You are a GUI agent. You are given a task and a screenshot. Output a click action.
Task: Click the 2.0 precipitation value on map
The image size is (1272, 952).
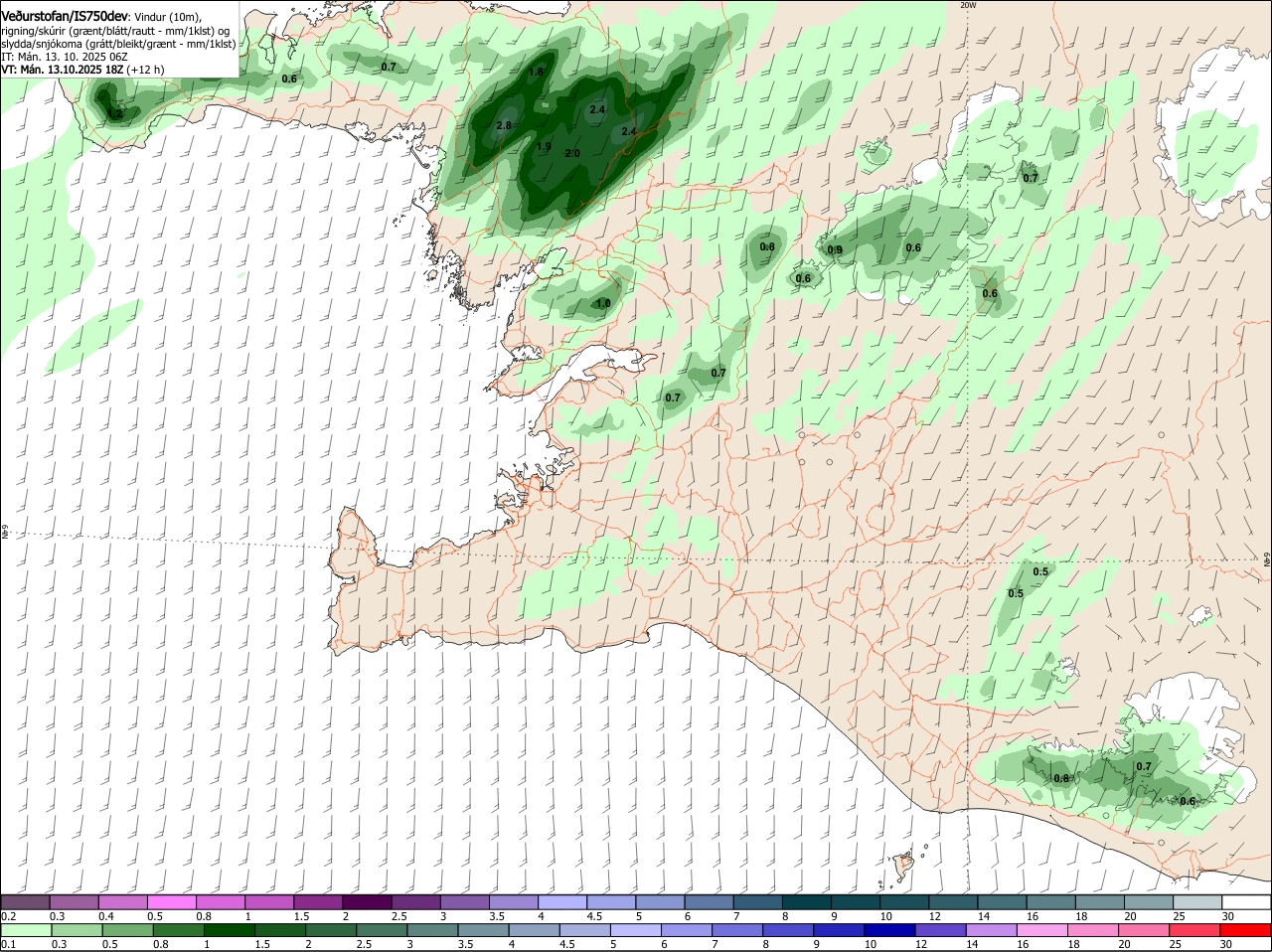572,153
